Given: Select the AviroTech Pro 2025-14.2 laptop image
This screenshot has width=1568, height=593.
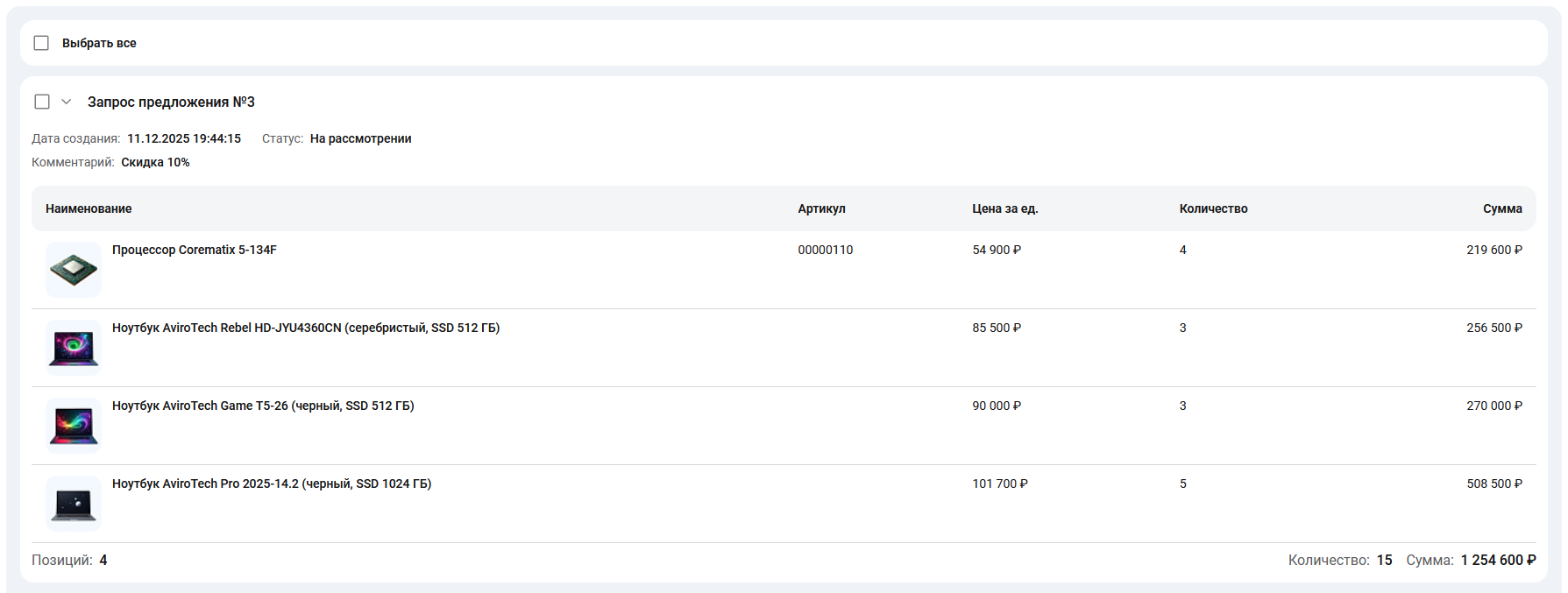Looking at the screenshot, I should [x=74, y=504].
